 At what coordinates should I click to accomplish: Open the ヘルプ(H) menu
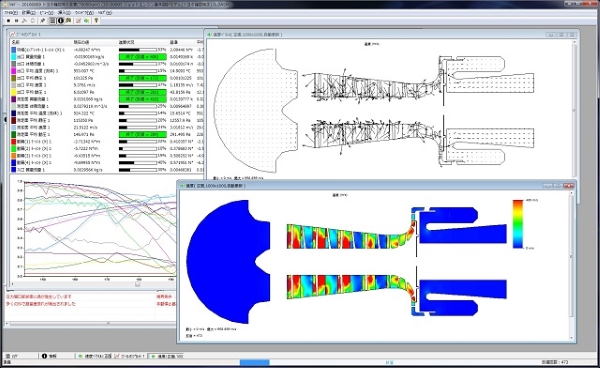[105, 13]
